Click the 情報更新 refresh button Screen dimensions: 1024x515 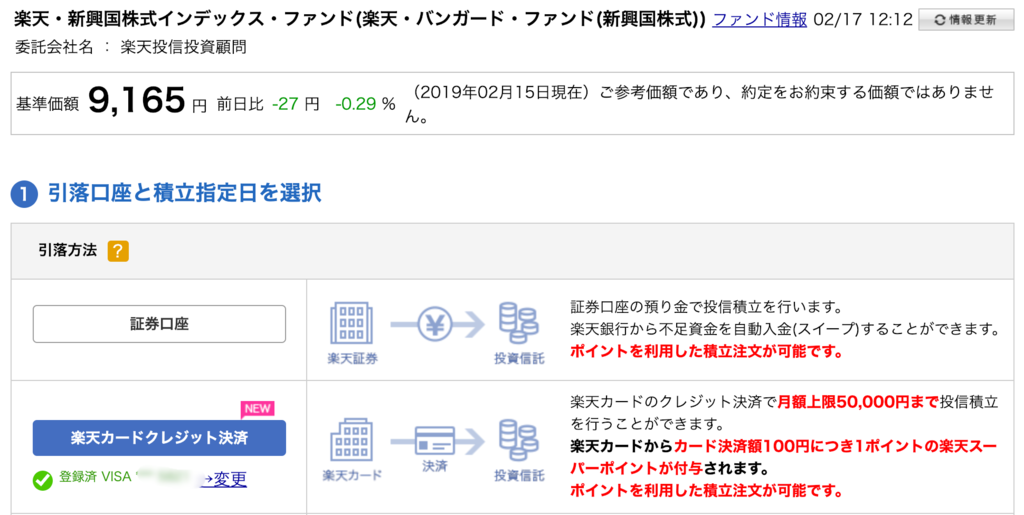click(966, 20)
